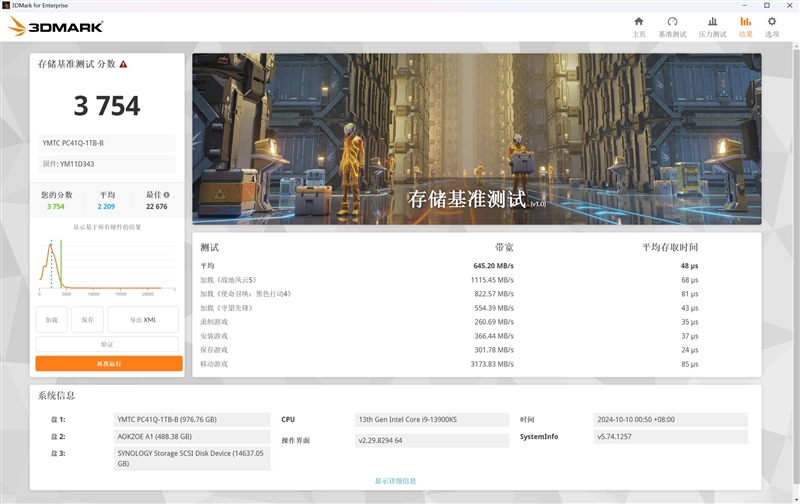Screen dimensions: 800x504
Task: Click the 保存游戏 row label
Action: tap(214, 350)
